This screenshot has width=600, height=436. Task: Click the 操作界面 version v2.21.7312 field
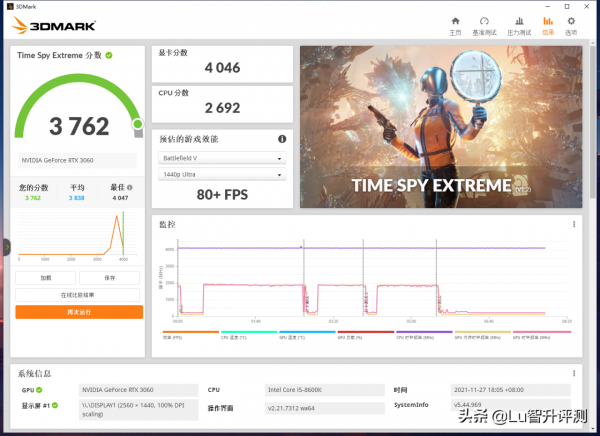[324, 408]
